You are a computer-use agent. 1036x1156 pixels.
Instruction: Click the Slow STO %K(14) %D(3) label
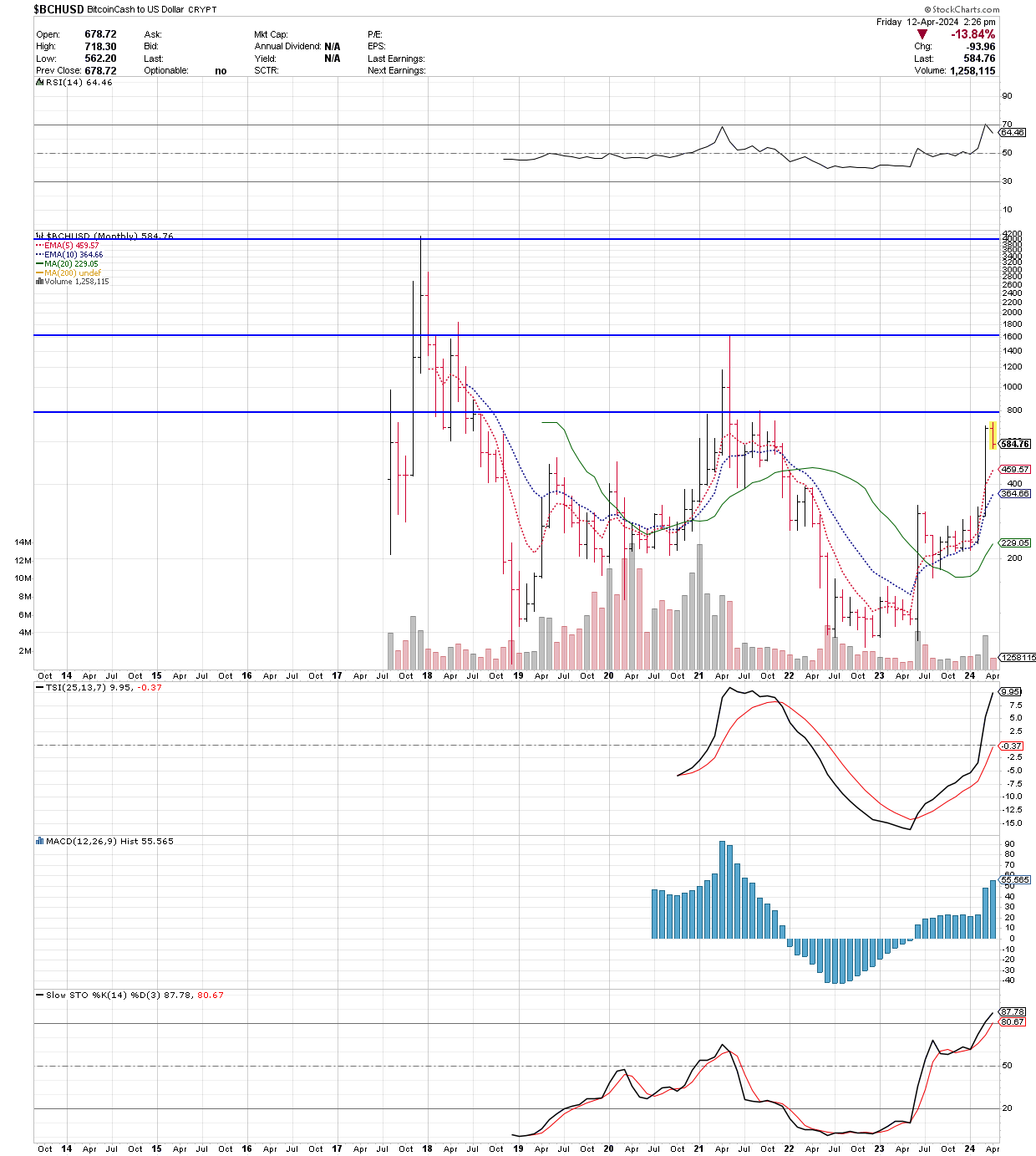tap(104, 996)
